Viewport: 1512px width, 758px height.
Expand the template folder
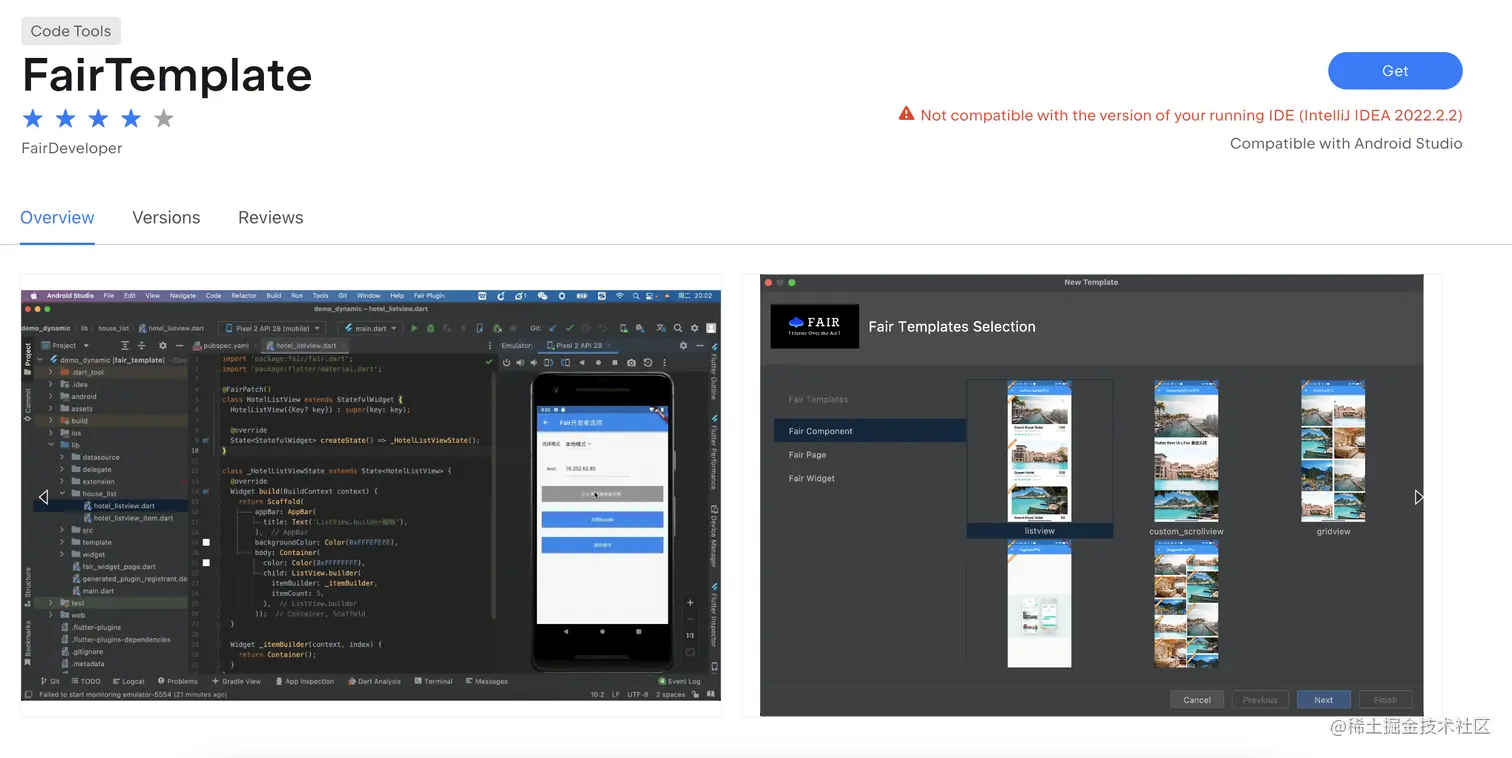pos(62,542)
